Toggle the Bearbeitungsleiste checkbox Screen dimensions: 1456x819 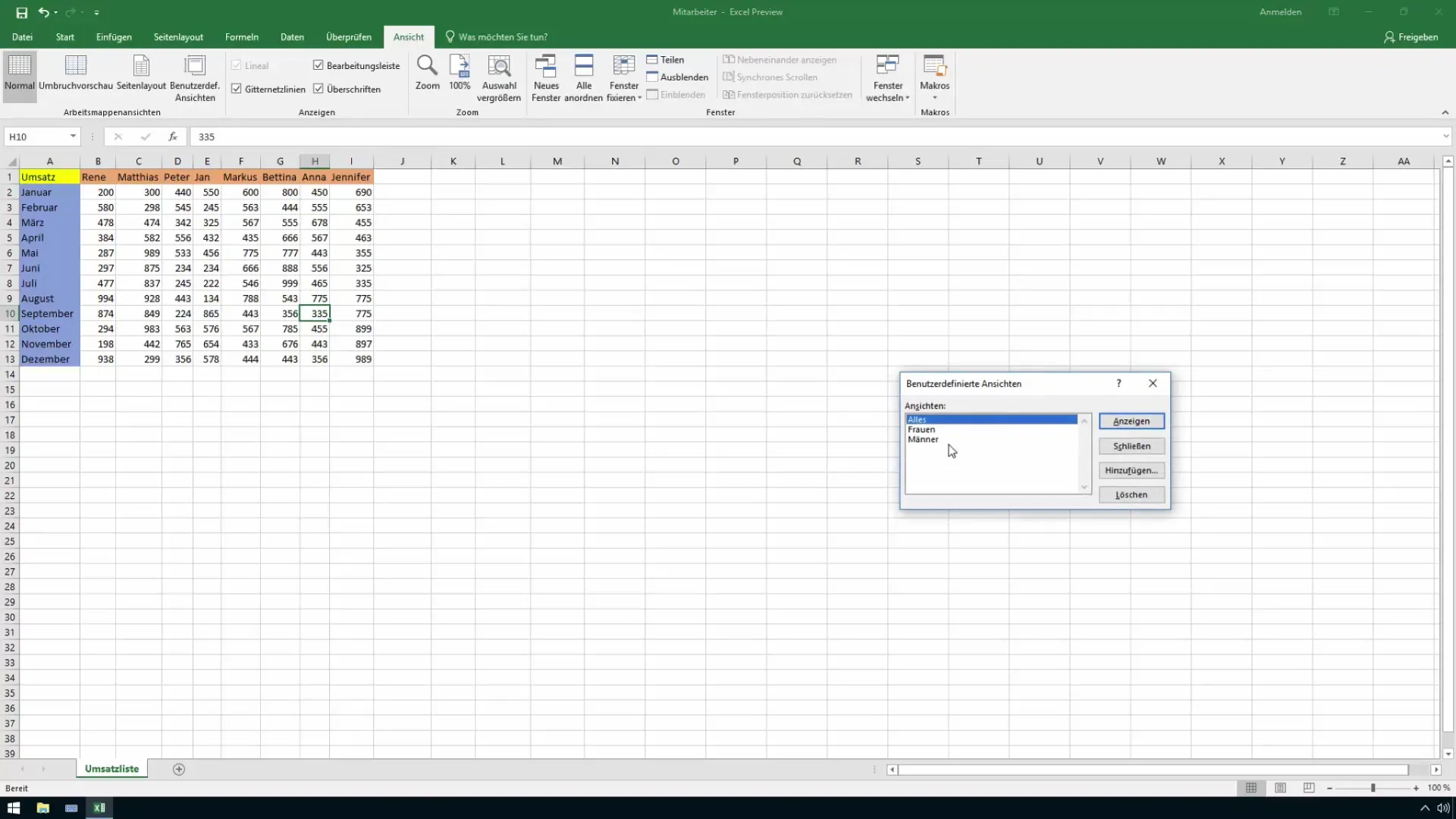[318, 65]
